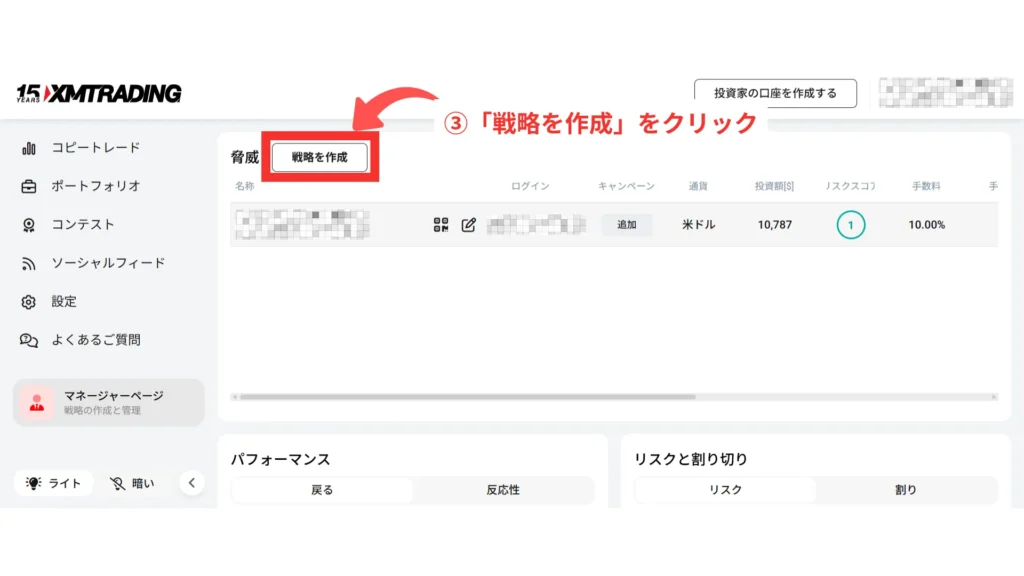
Task: Show the strategy QR code icon
Action: coord(441,225)
